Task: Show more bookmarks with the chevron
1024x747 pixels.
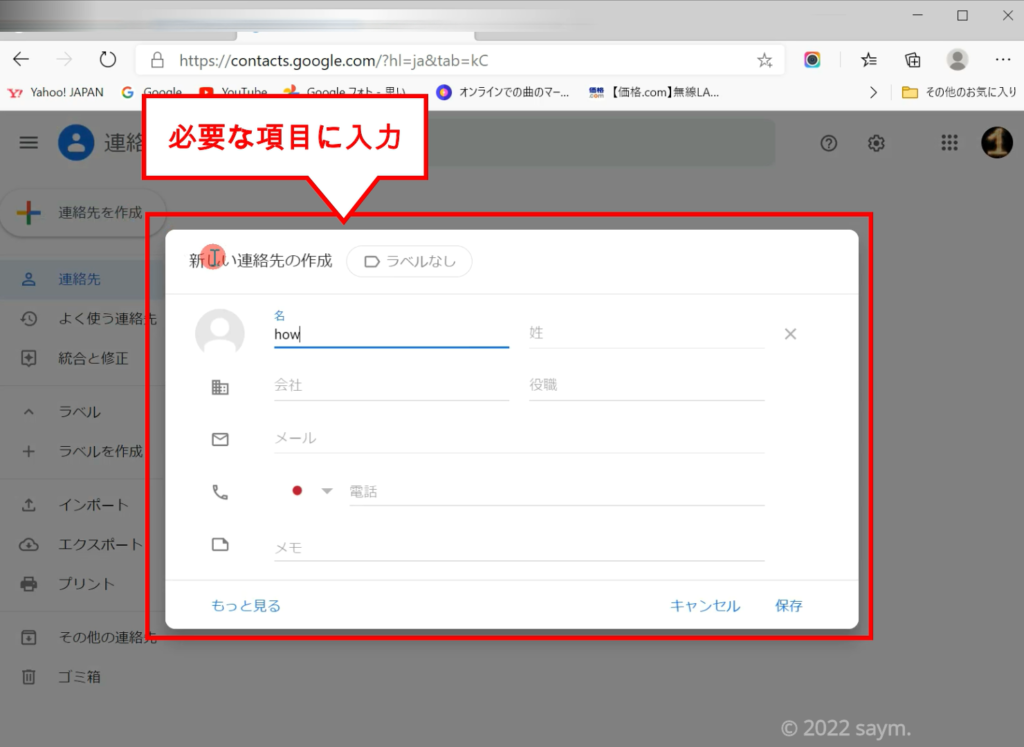Action: (873, 92)
